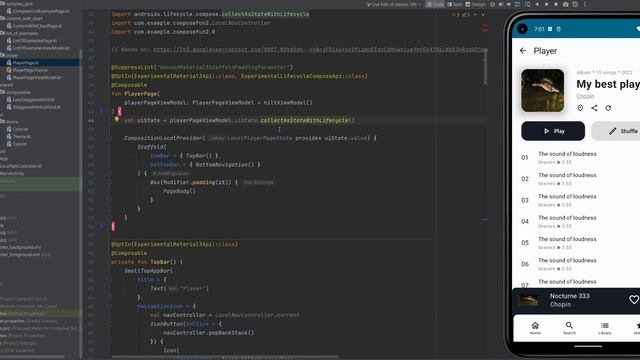Tap the back arrow in Player app bar
The height and width of the screenshot is (360, 640).
(x=523, y=51)
